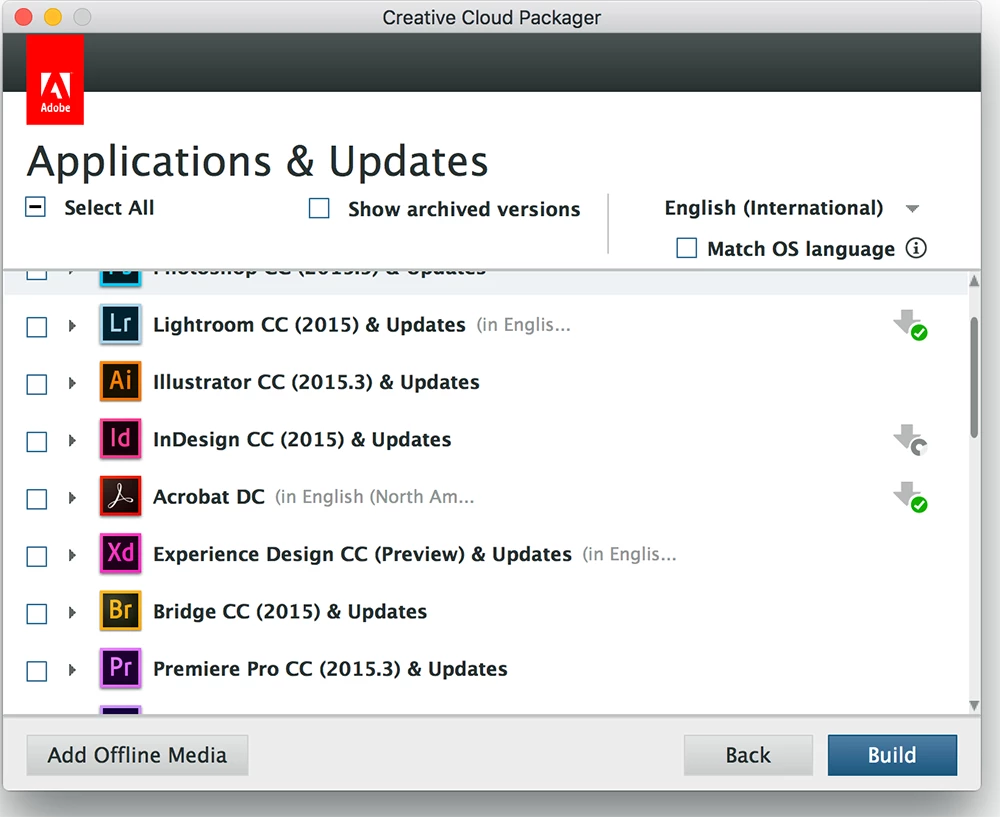
Task: Select the 'Acrobat DC' label
Action: coord(209,497)
